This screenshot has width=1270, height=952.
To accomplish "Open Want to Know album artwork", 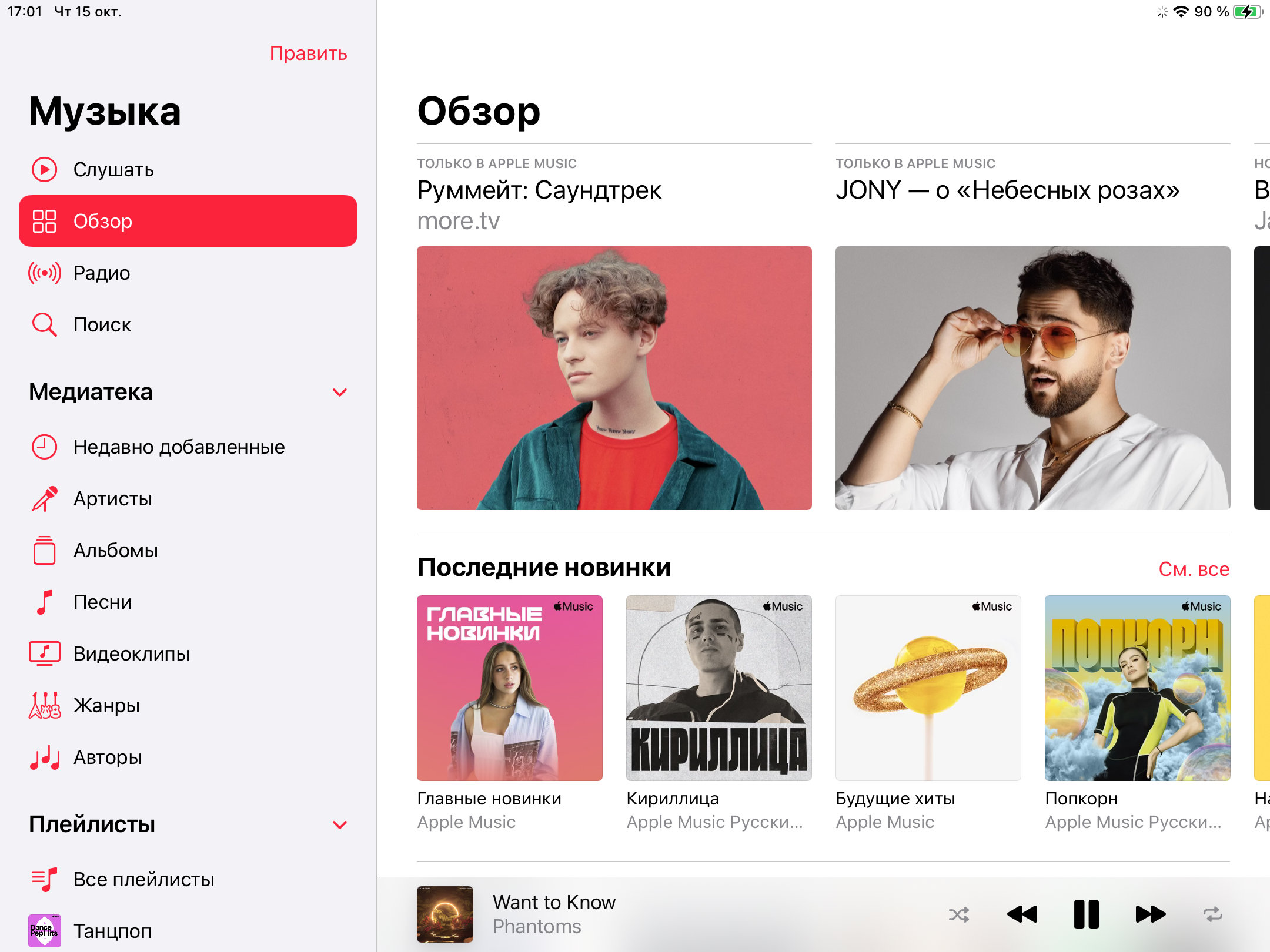I will [x=445, y=914].
